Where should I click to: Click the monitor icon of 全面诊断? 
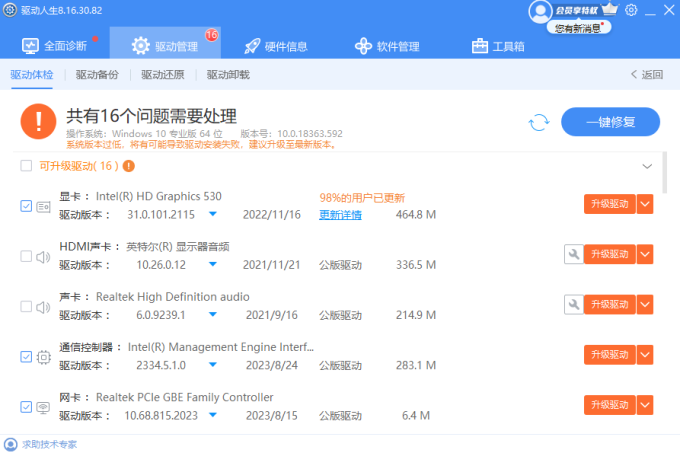click(30, 46)
